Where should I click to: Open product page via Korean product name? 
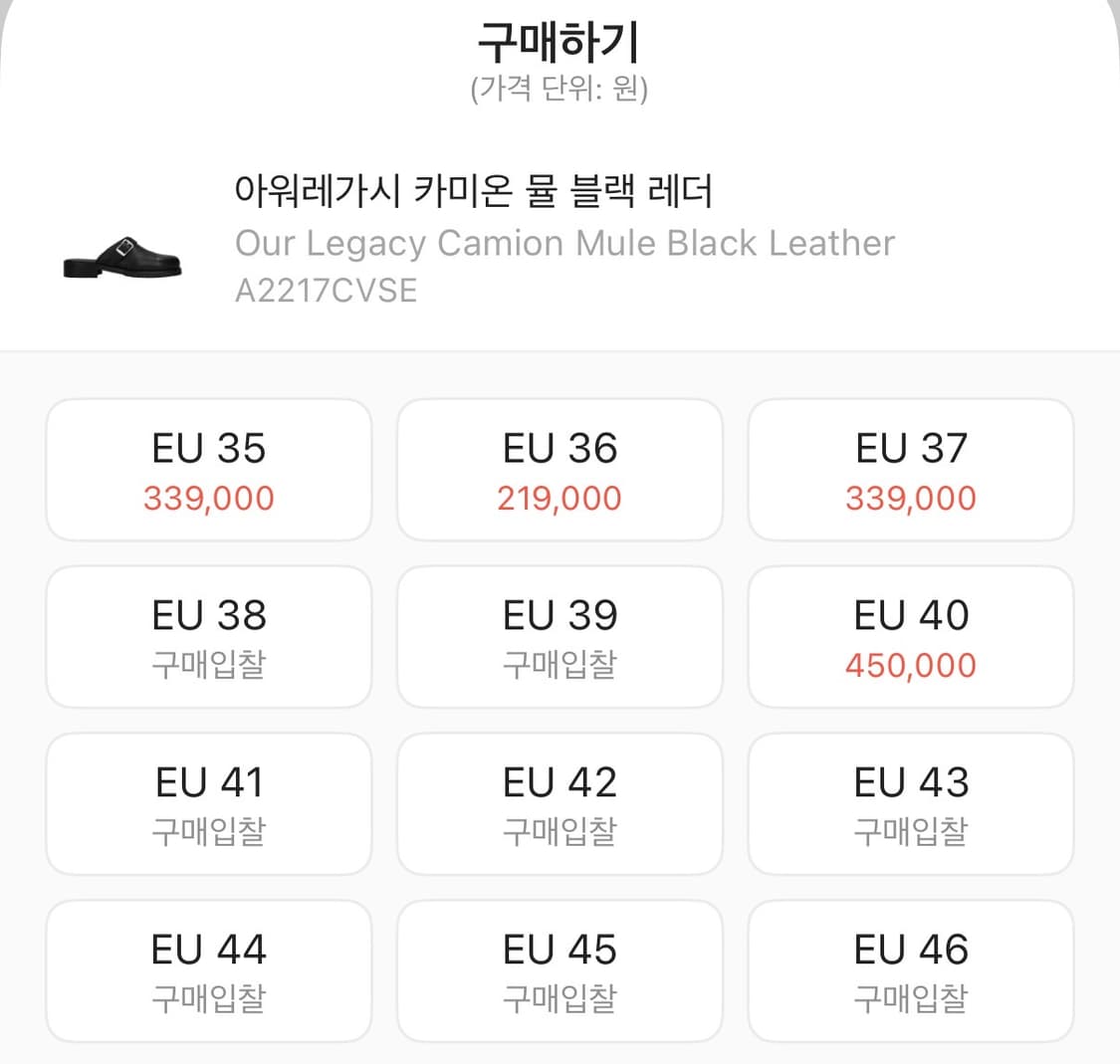pos(474,193)
